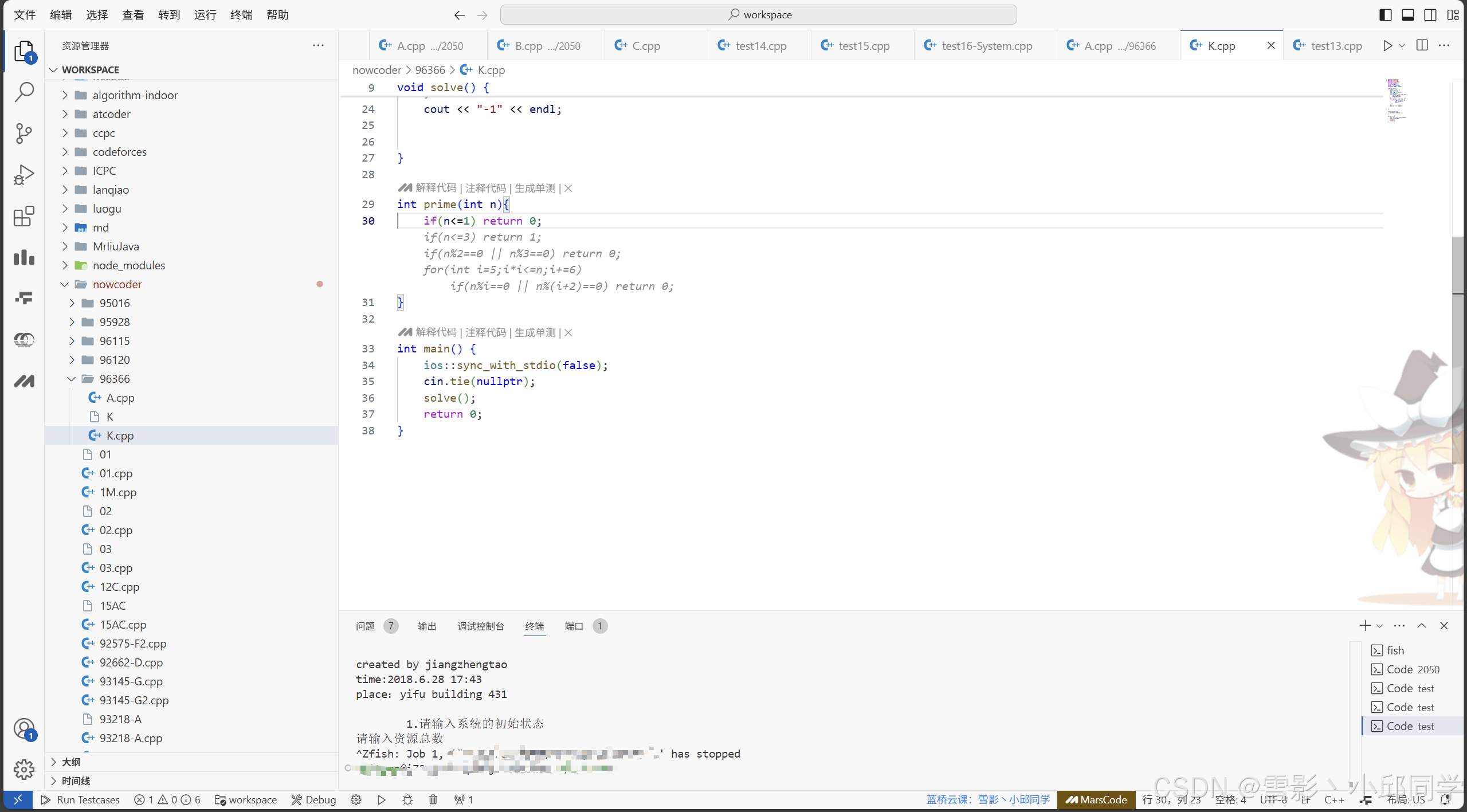Image resolution: width=1467 pixels, height=812 pixels.
Task: Open Source Control view
Action: (x=23, y=133)
